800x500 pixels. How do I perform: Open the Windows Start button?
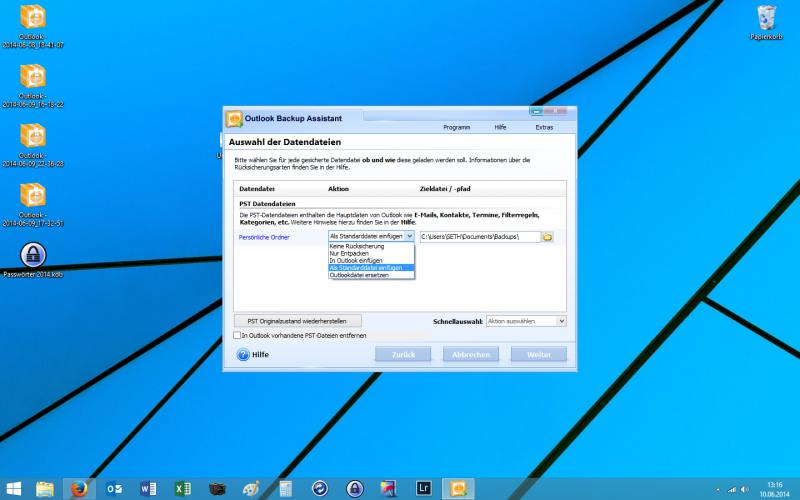14,489
